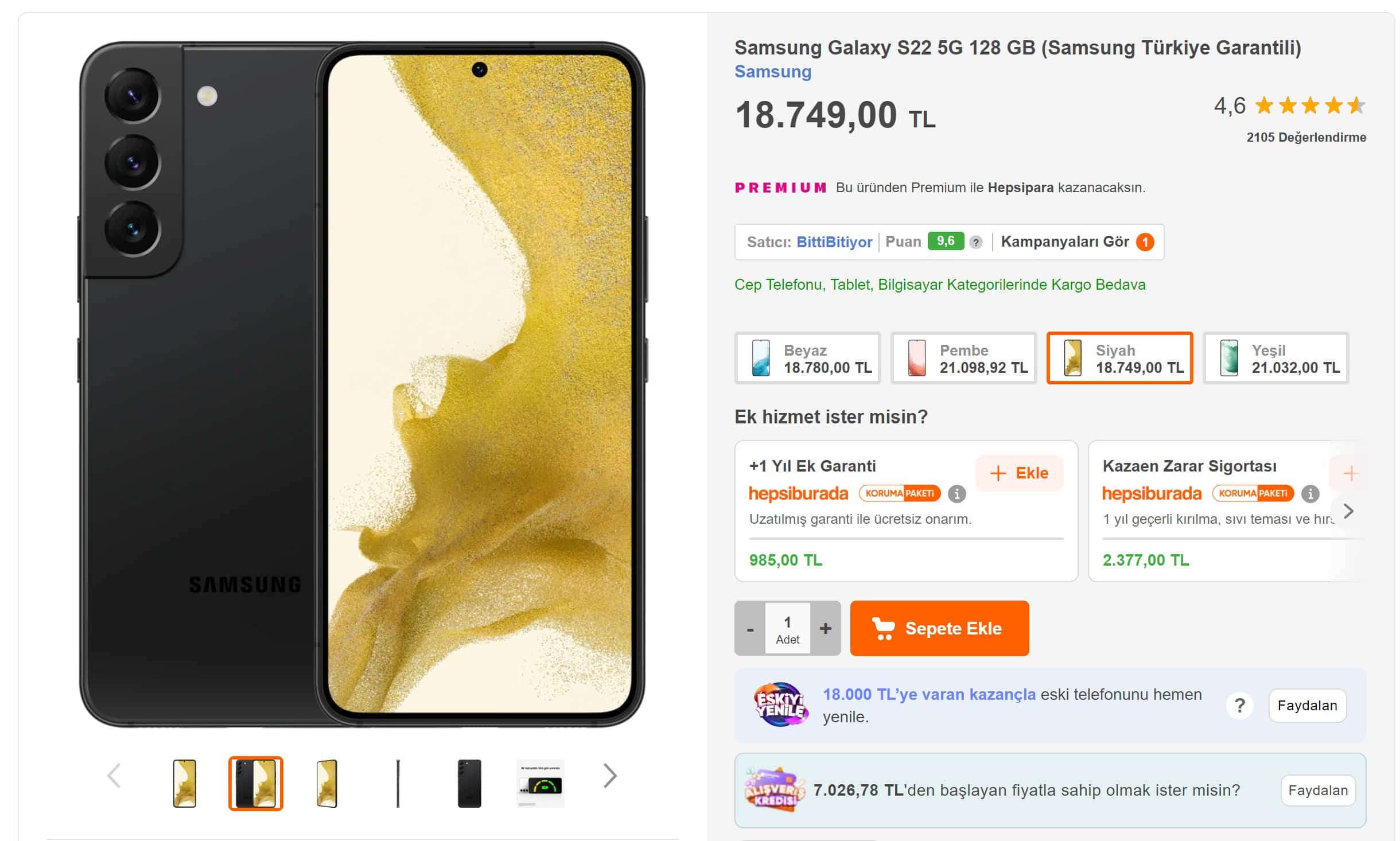
Task: Show previous product thumbnails with left arrow
Action: [x=114, y=776]
